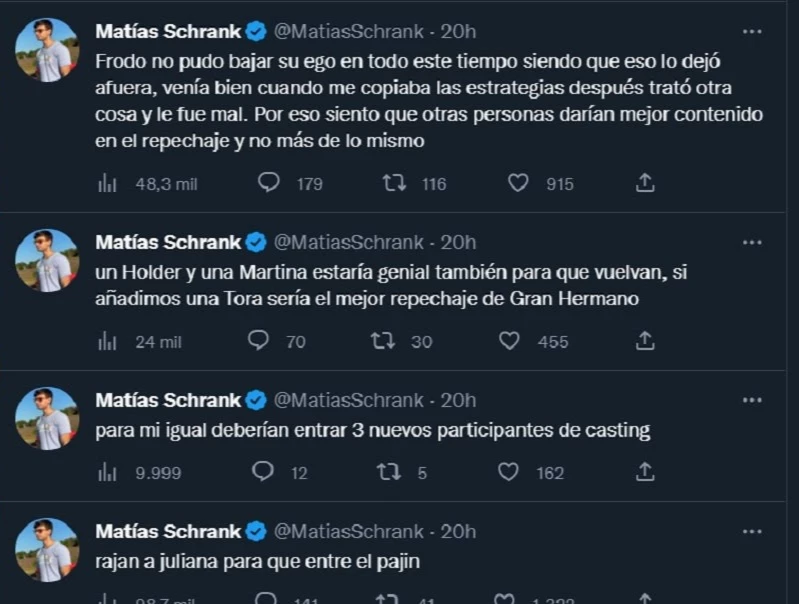Reply to the tweet about Frodo's ego
799x604 pixels.
[268, 183]
